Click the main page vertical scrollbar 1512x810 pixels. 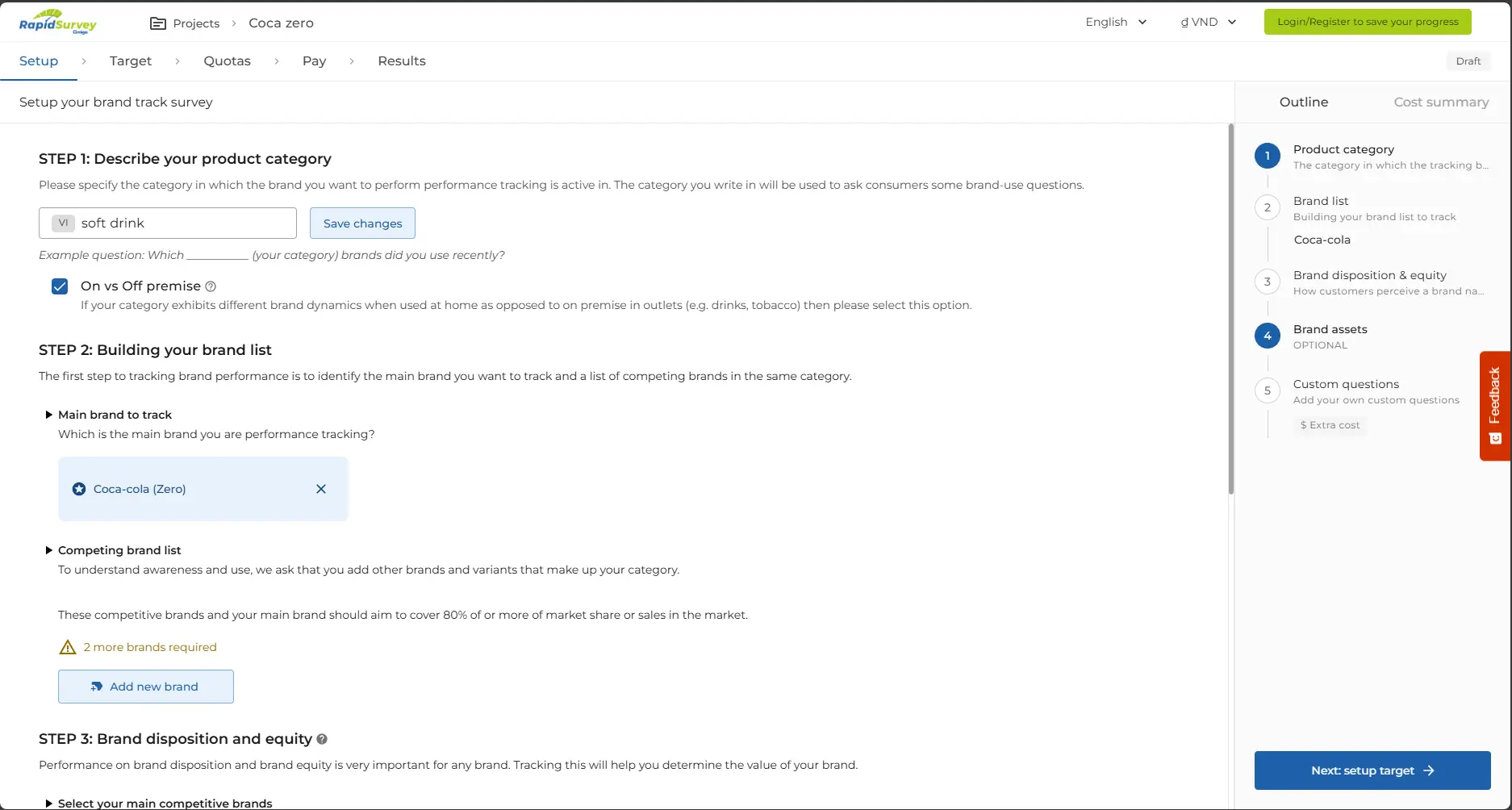point(1230,309)
